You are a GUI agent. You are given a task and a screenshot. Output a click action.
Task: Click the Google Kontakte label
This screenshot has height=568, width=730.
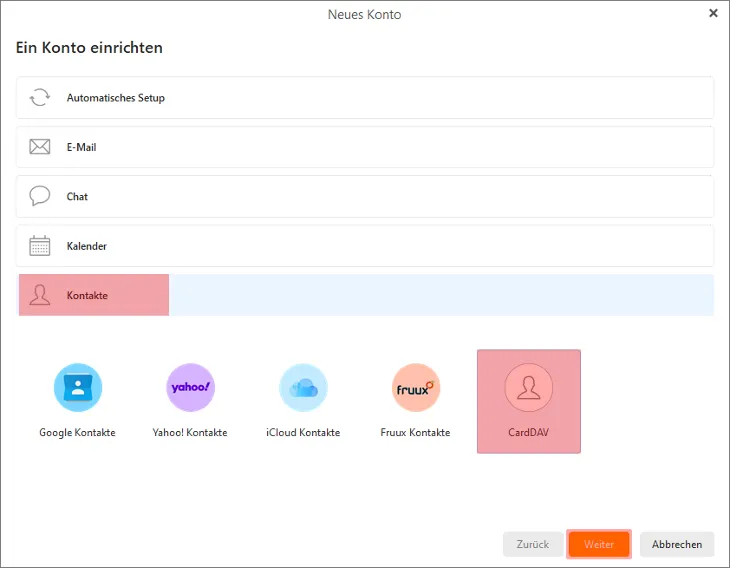pyautogui.click(x=77, y=433)
